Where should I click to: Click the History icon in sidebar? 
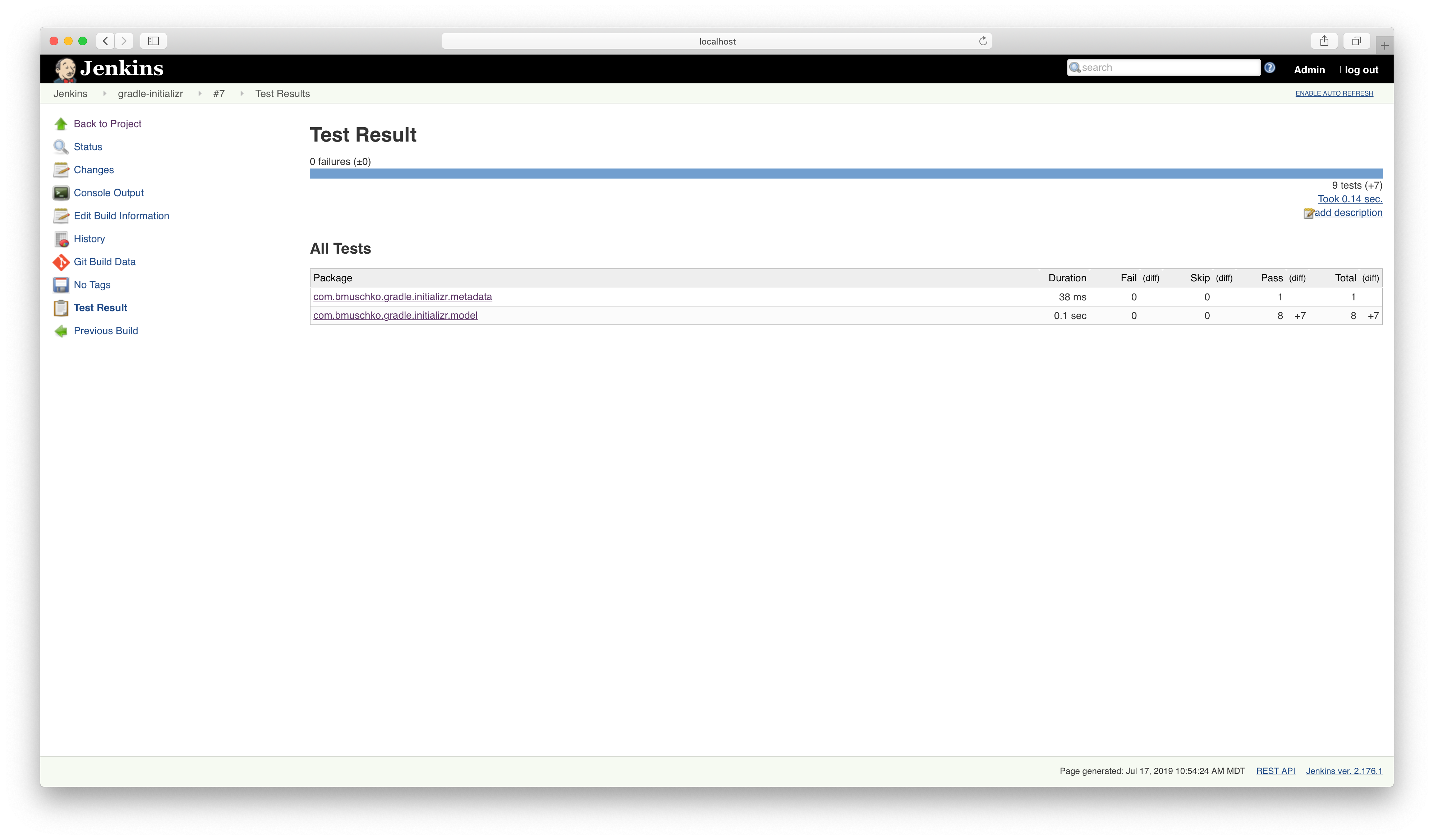tap(61, 239)
